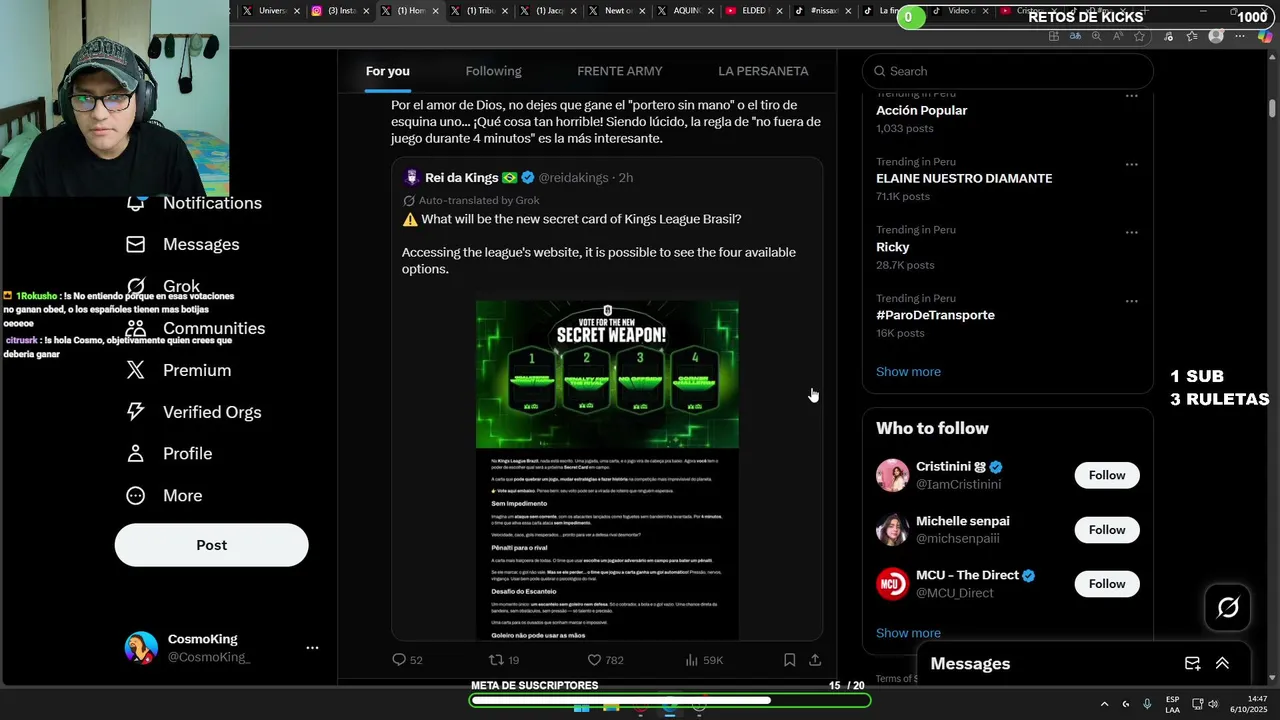This screenshot has width=1280, height=720.
Task: Open the Premium X icon in sidebar
Action: pos(136,370)
